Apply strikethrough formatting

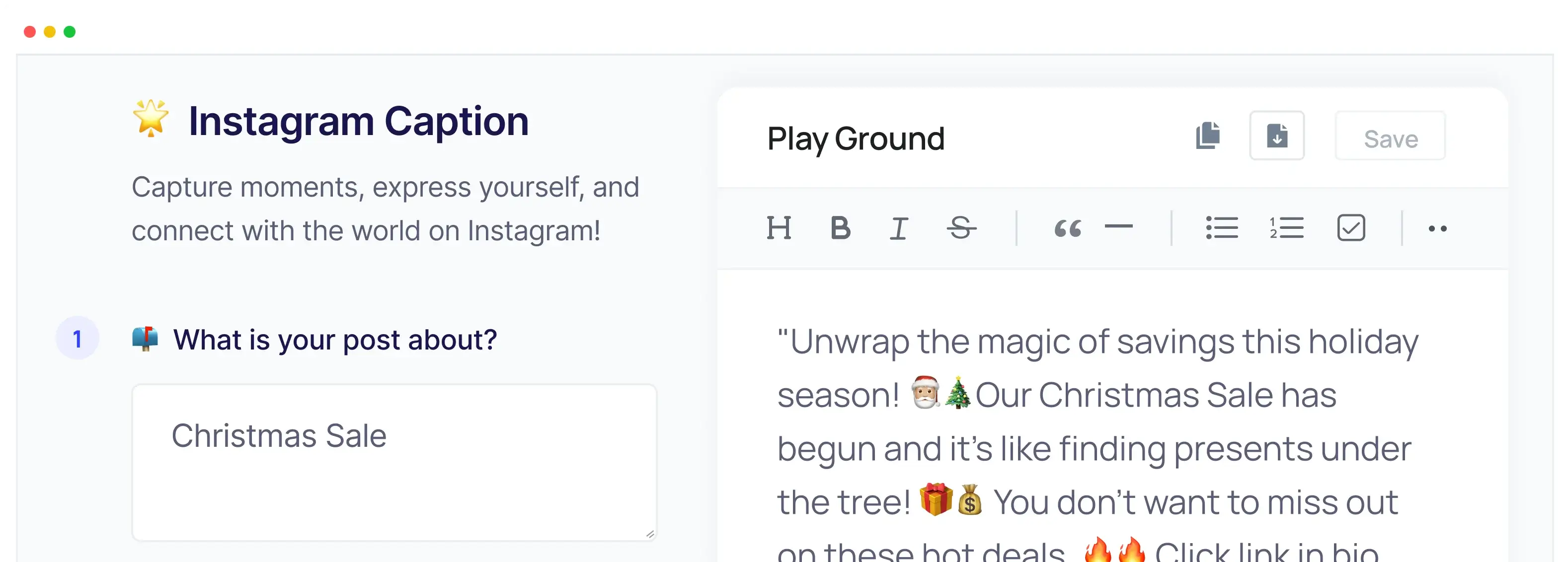click(962, 228)
